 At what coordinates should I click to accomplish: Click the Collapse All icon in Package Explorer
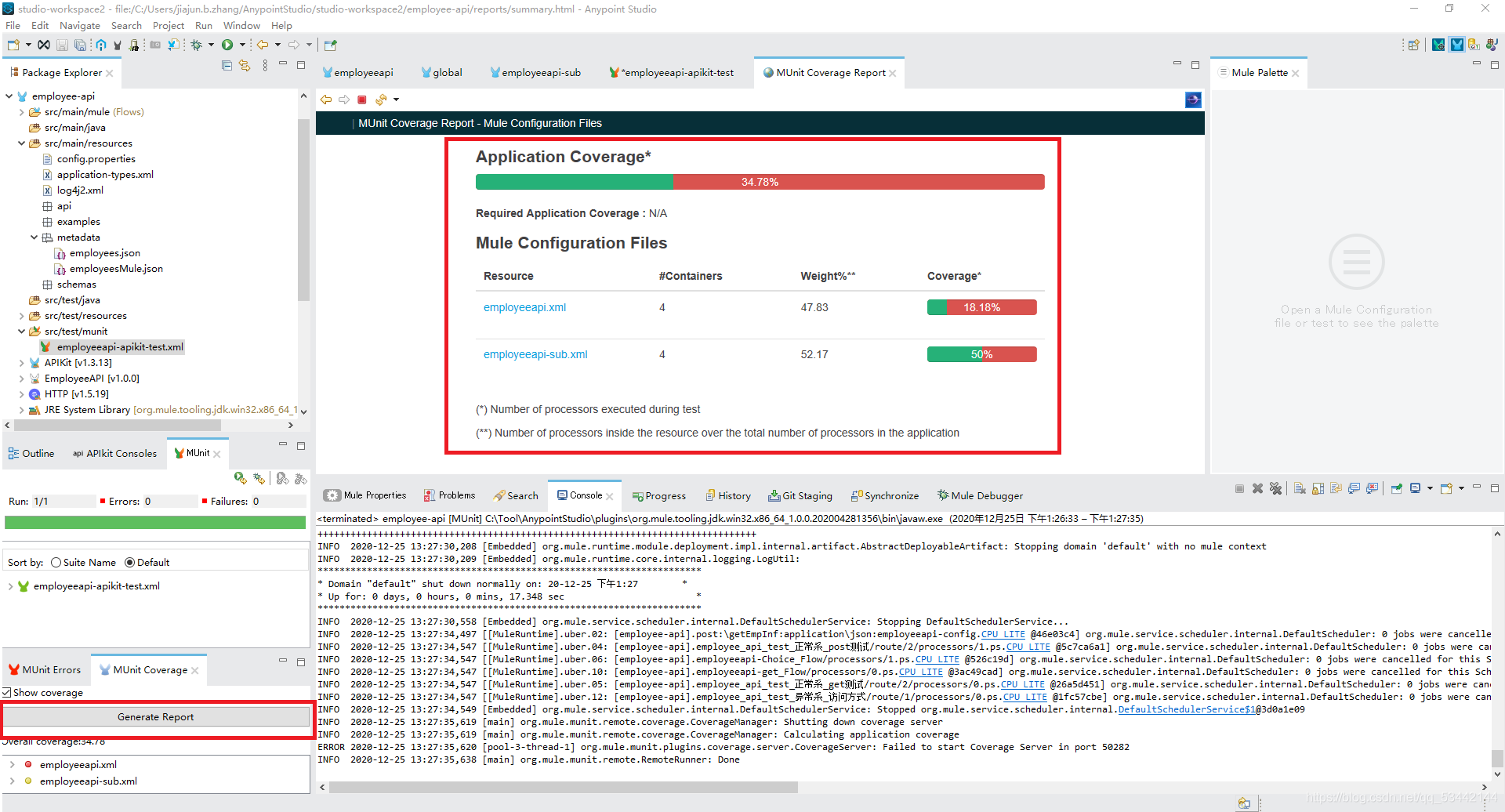(x=227, y=65)
